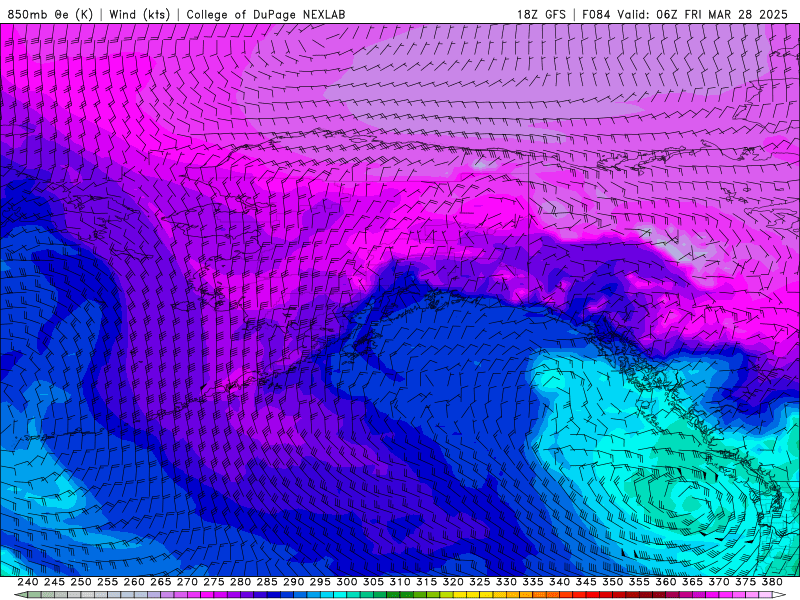Click the 300 value on the color scale

tap(346, 582)
